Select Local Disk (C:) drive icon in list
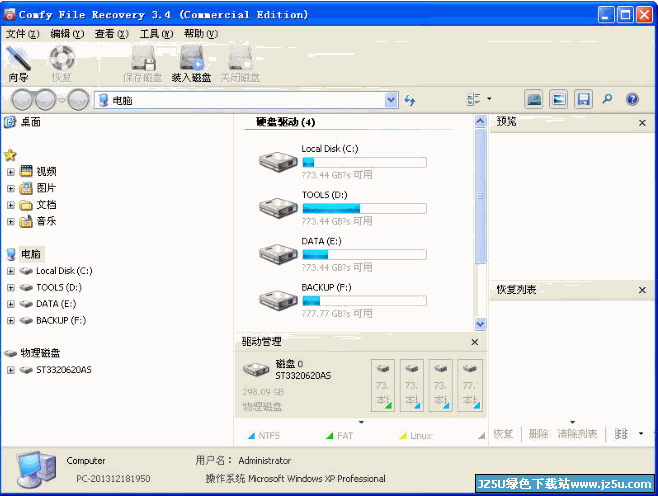The height and width of the screenshot is (496, 658). 278,161
